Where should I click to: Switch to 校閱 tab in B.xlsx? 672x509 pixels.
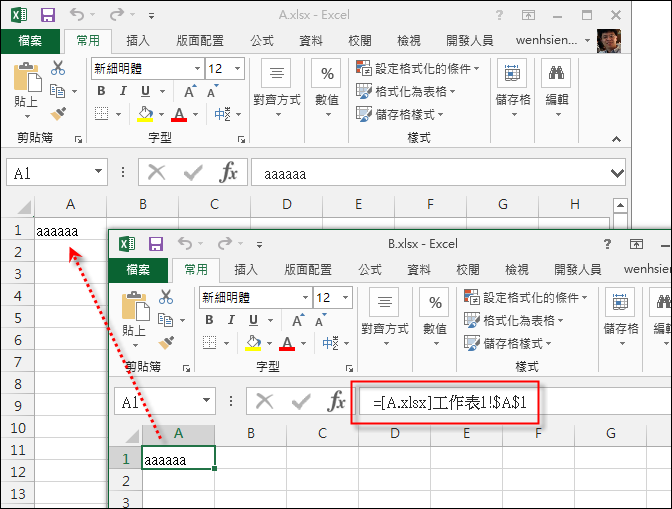pos(468,269)
